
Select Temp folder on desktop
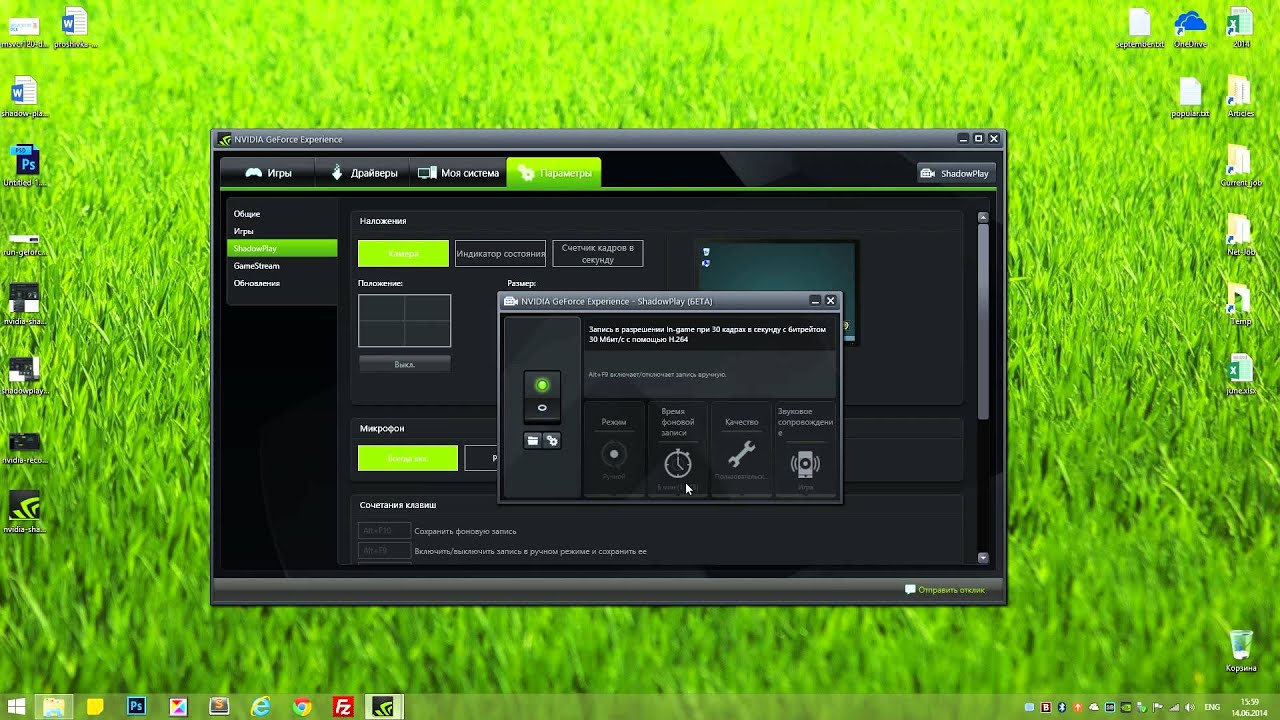[1240, 305]
